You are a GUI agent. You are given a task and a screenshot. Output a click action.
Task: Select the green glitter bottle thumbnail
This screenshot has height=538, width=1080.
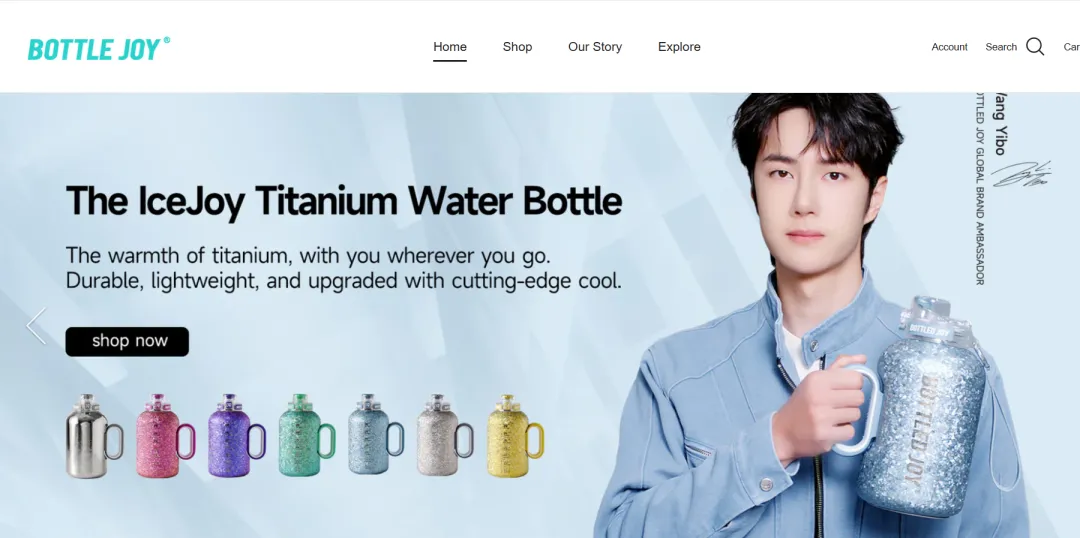tap(307, 435)
